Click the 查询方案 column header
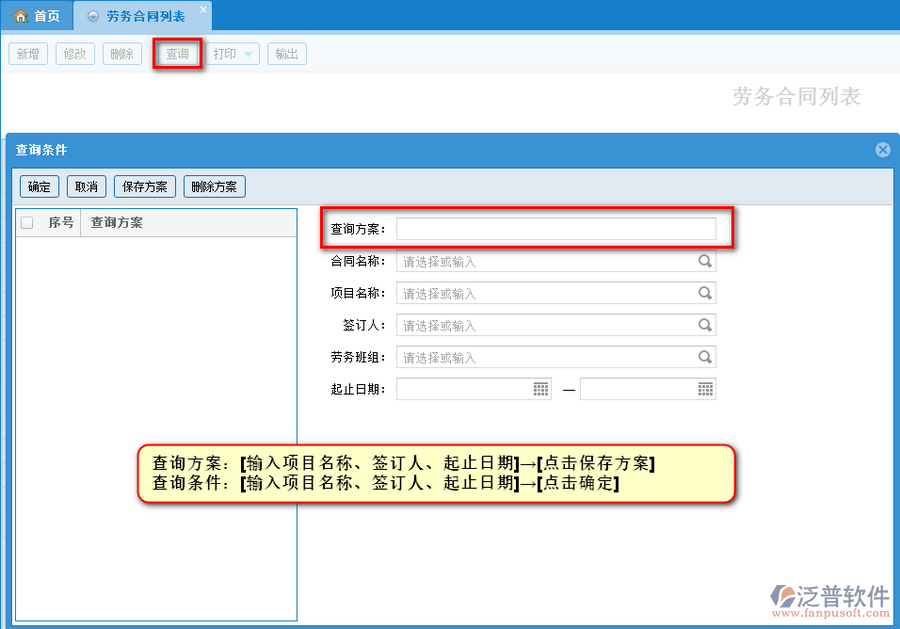900x629 pixels. pyautogui.click(x=188, y=223)
